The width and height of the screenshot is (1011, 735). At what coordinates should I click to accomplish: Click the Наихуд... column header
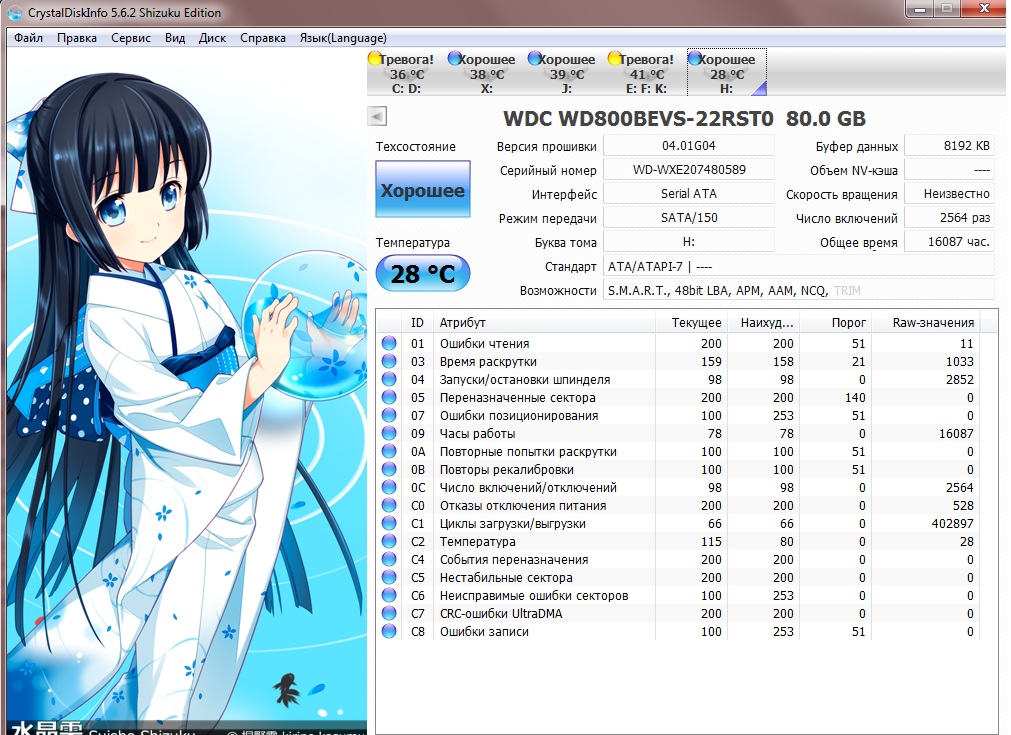tap(763, 322)
